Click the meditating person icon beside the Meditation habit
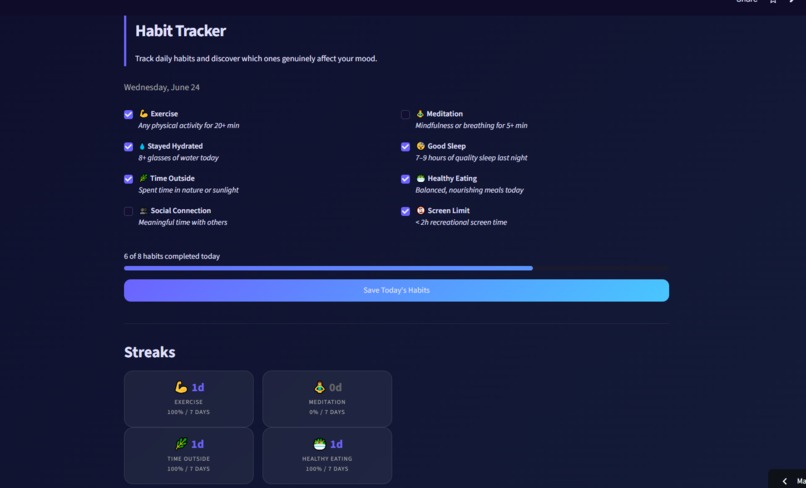Image resolution: width=806 pixels, height=488 pixels. [420, 114]
